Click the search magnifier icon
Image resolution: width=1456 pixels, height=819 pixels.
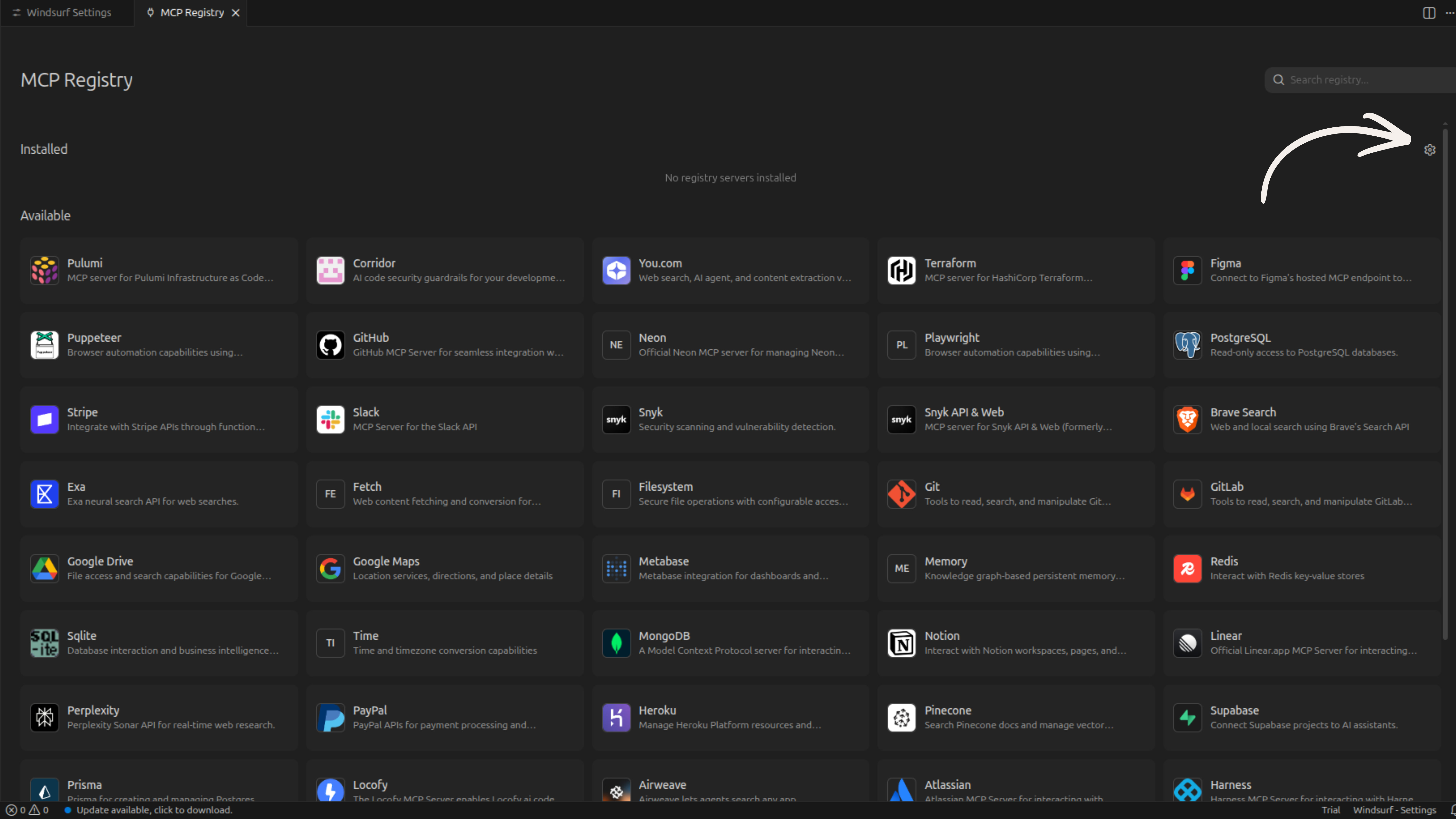coord(1279,80)
